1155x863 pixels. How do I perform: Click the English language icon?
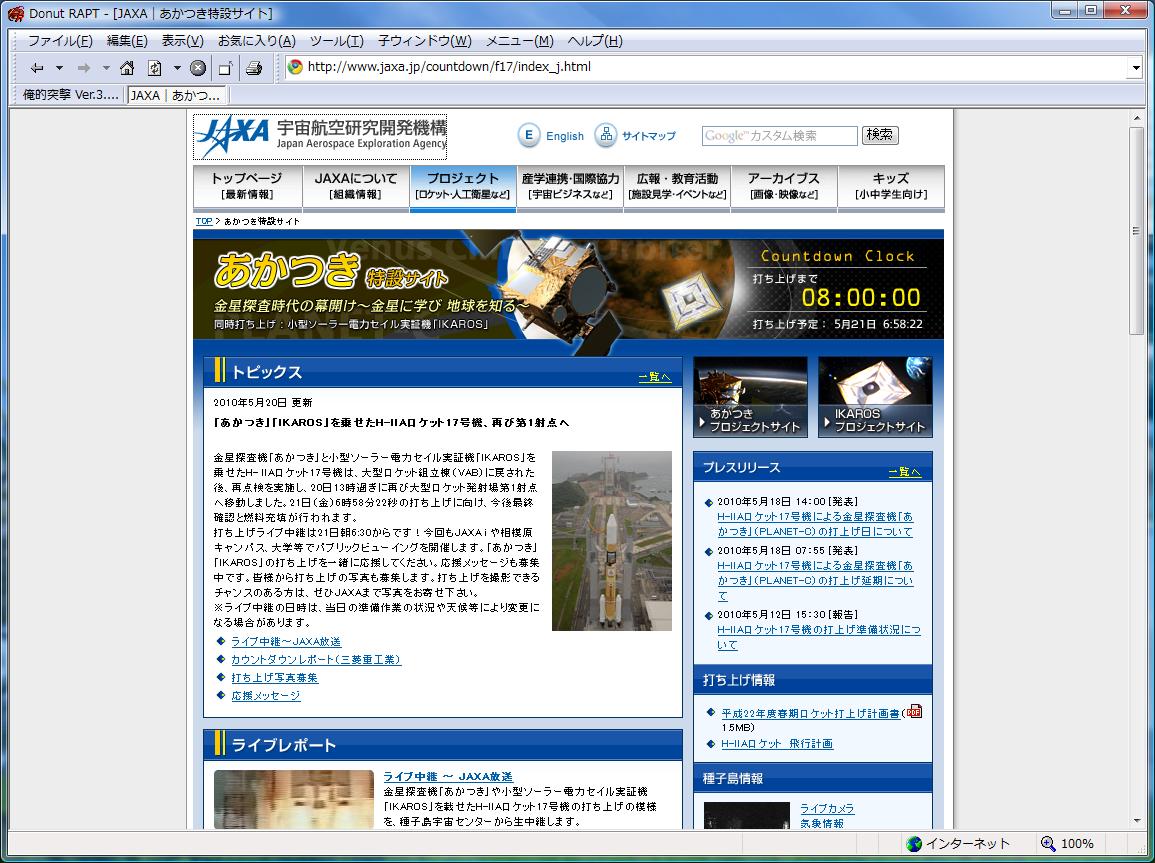[528, 135]
